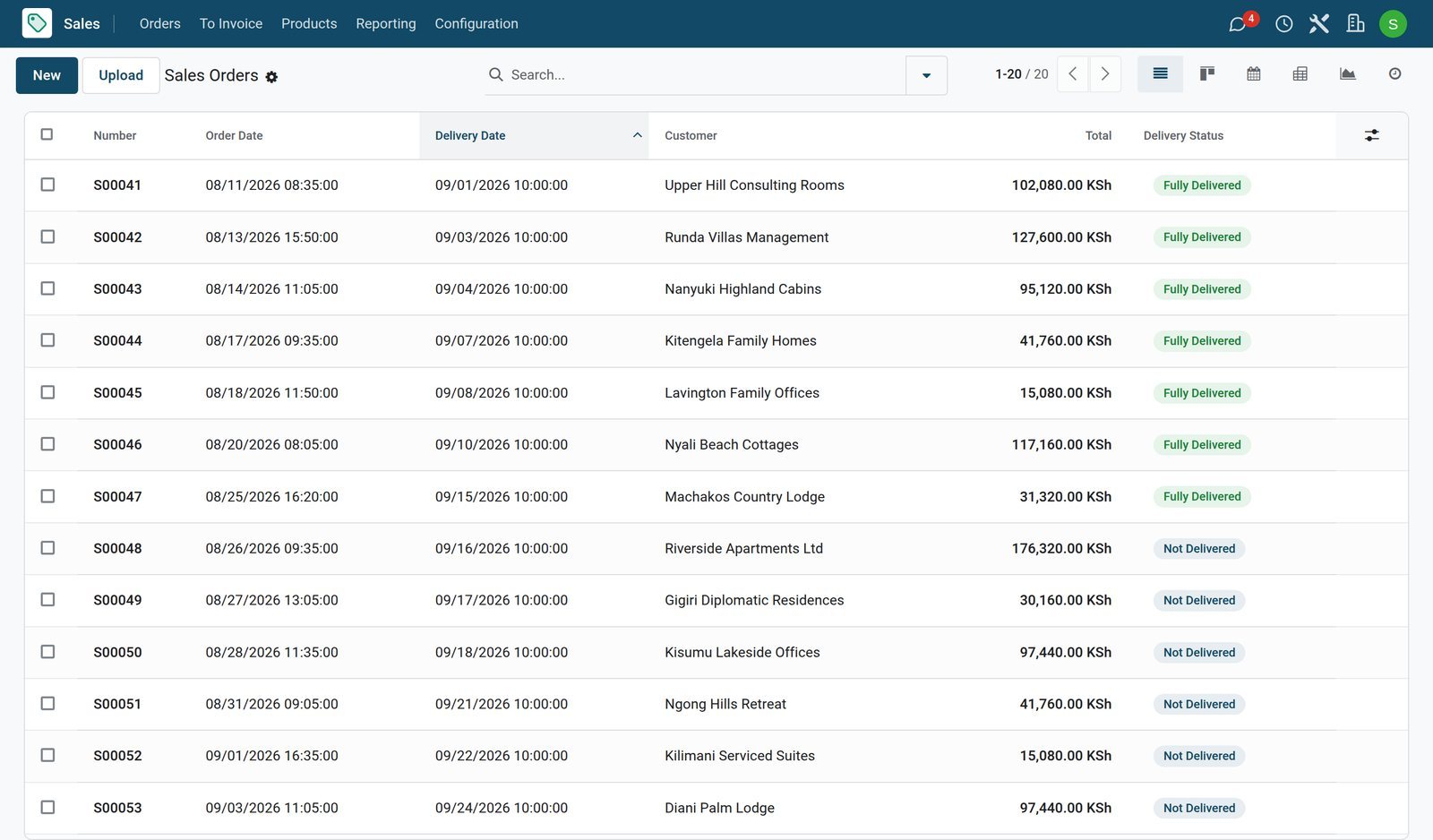
Task: Switch to kanban view
Action: [1207, 74]
